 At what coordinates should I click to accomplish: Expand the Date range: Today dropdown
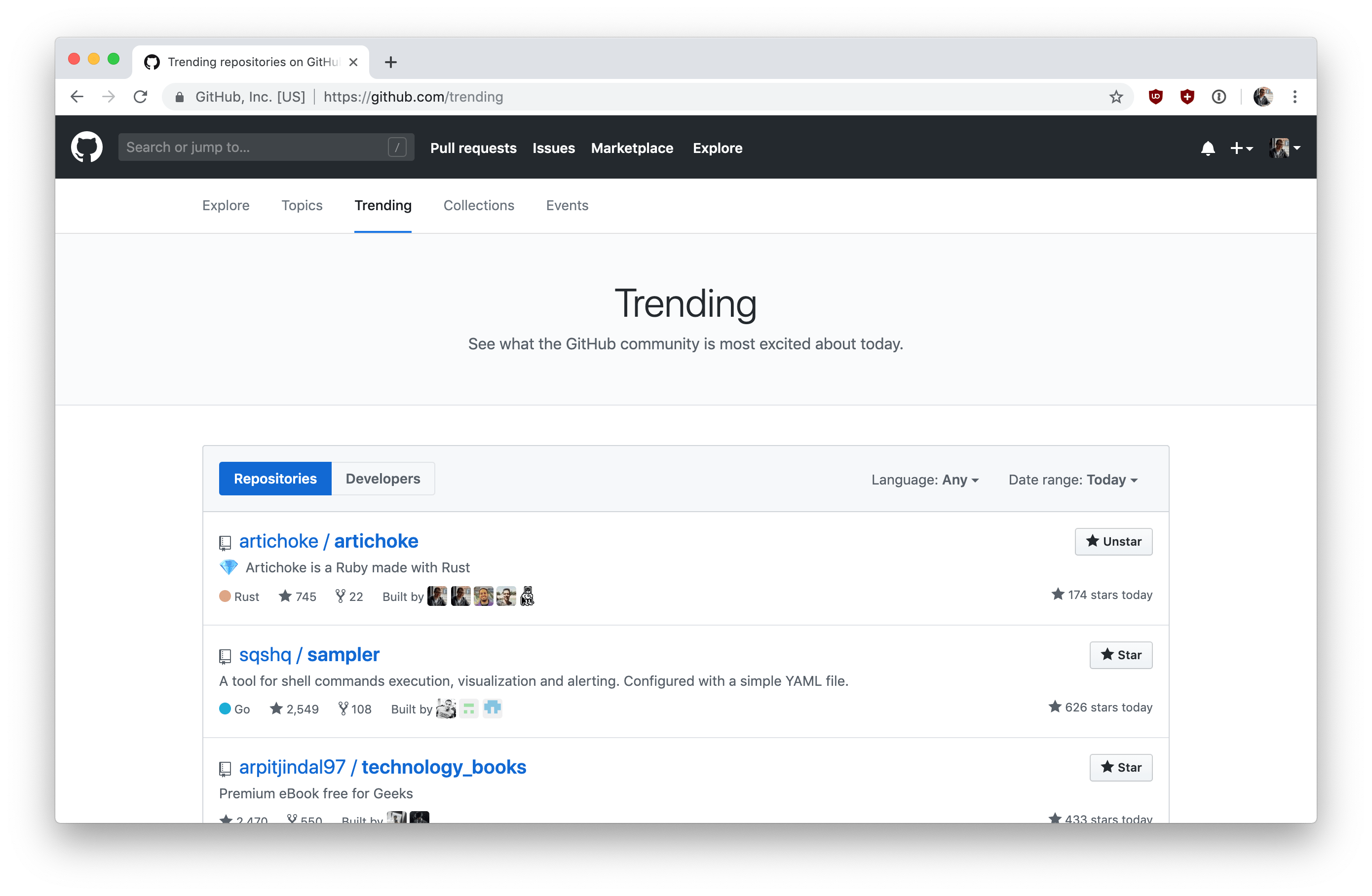click(1072, 480)
